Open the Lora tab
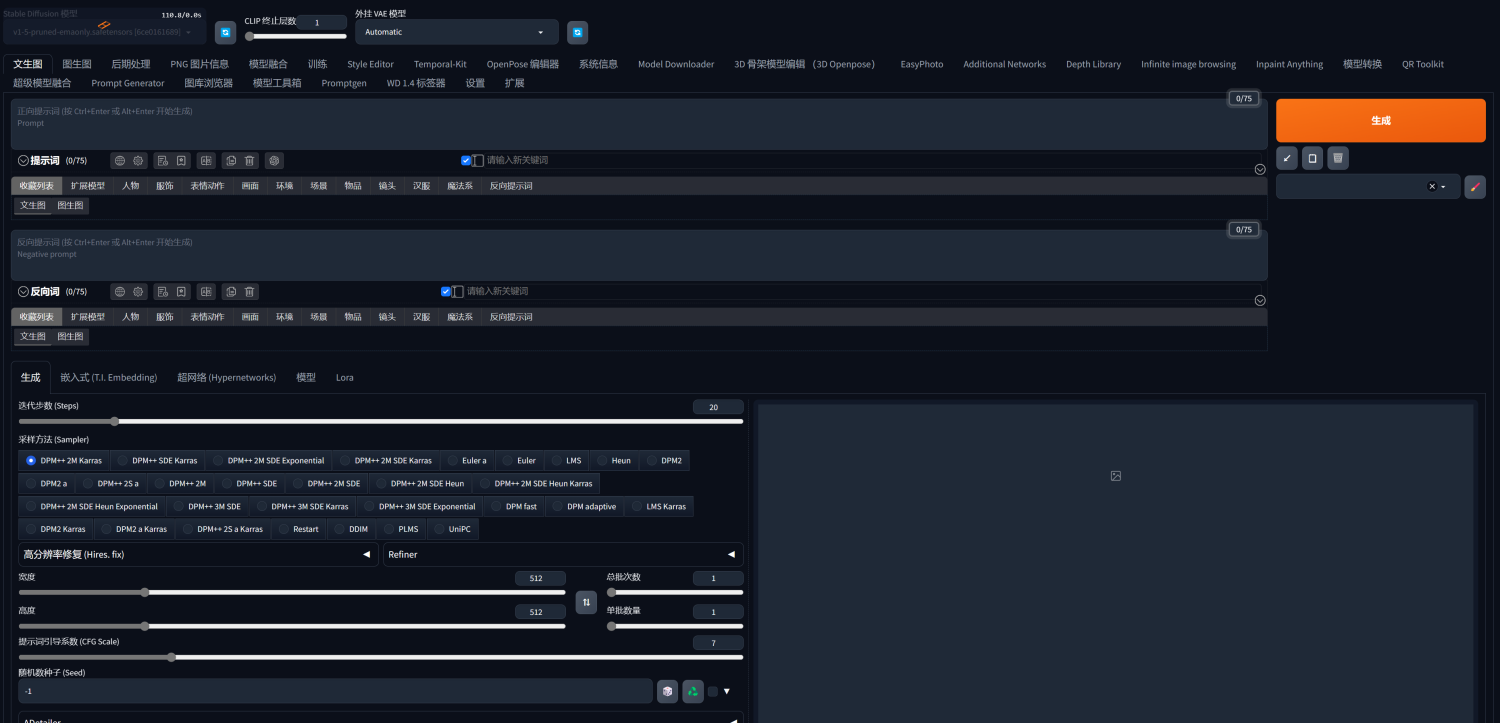The image size is (1500, 723). click(x=345, y=378)
